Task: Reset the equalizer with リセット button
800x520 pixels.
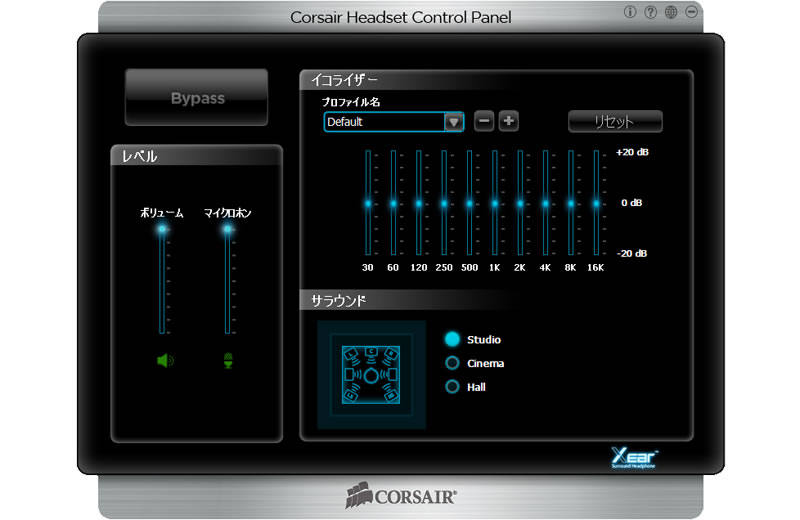Action: 615,121
